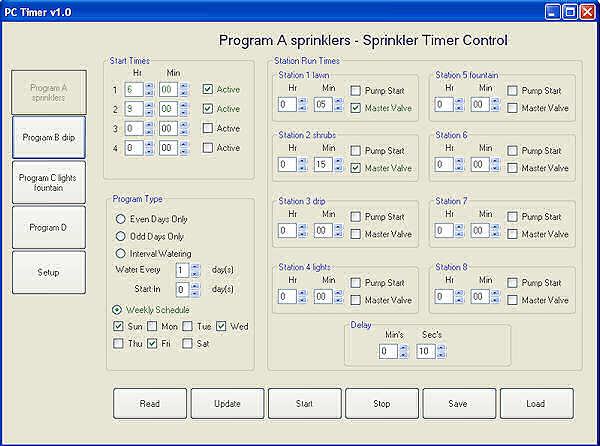Choose Interval Watering program type

tap(121, 254)
